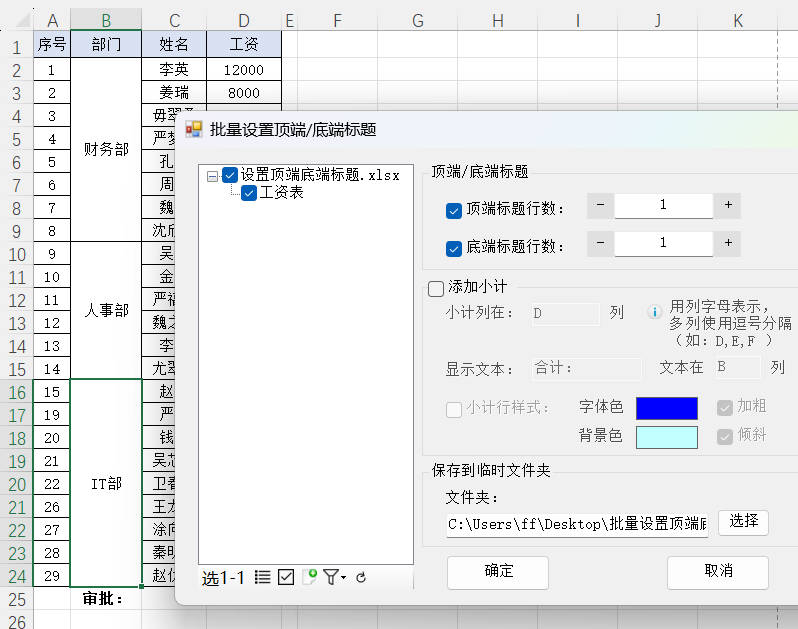Open the filter funnel dropdown

point(334,577)
